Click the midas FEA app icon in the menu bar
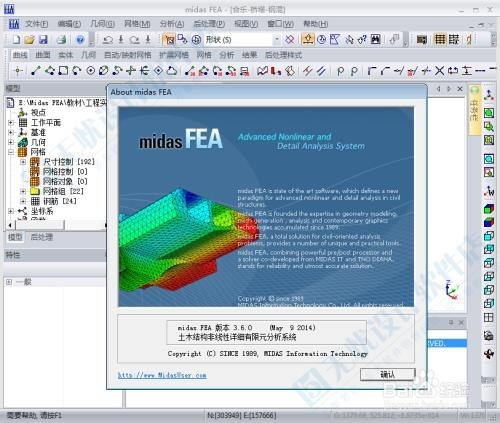 (x=14, y=24)
